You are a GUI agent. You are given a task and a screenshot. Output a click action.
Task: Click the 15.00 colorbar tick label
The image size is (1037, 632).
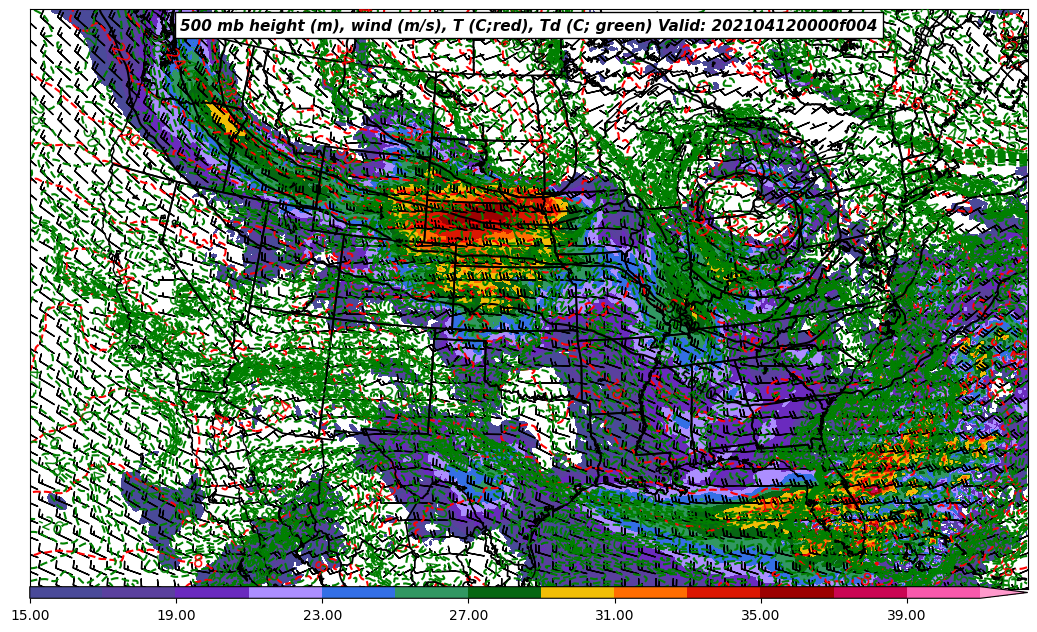(x=30, y=615)
